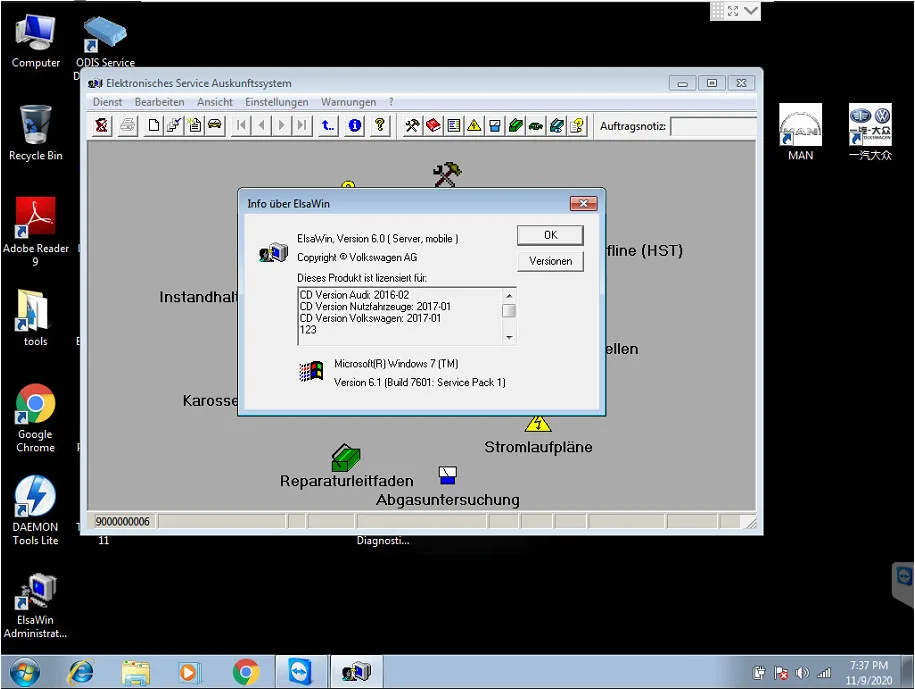
Task: Click the Versionen button
Action: click(x=550, y=261)
